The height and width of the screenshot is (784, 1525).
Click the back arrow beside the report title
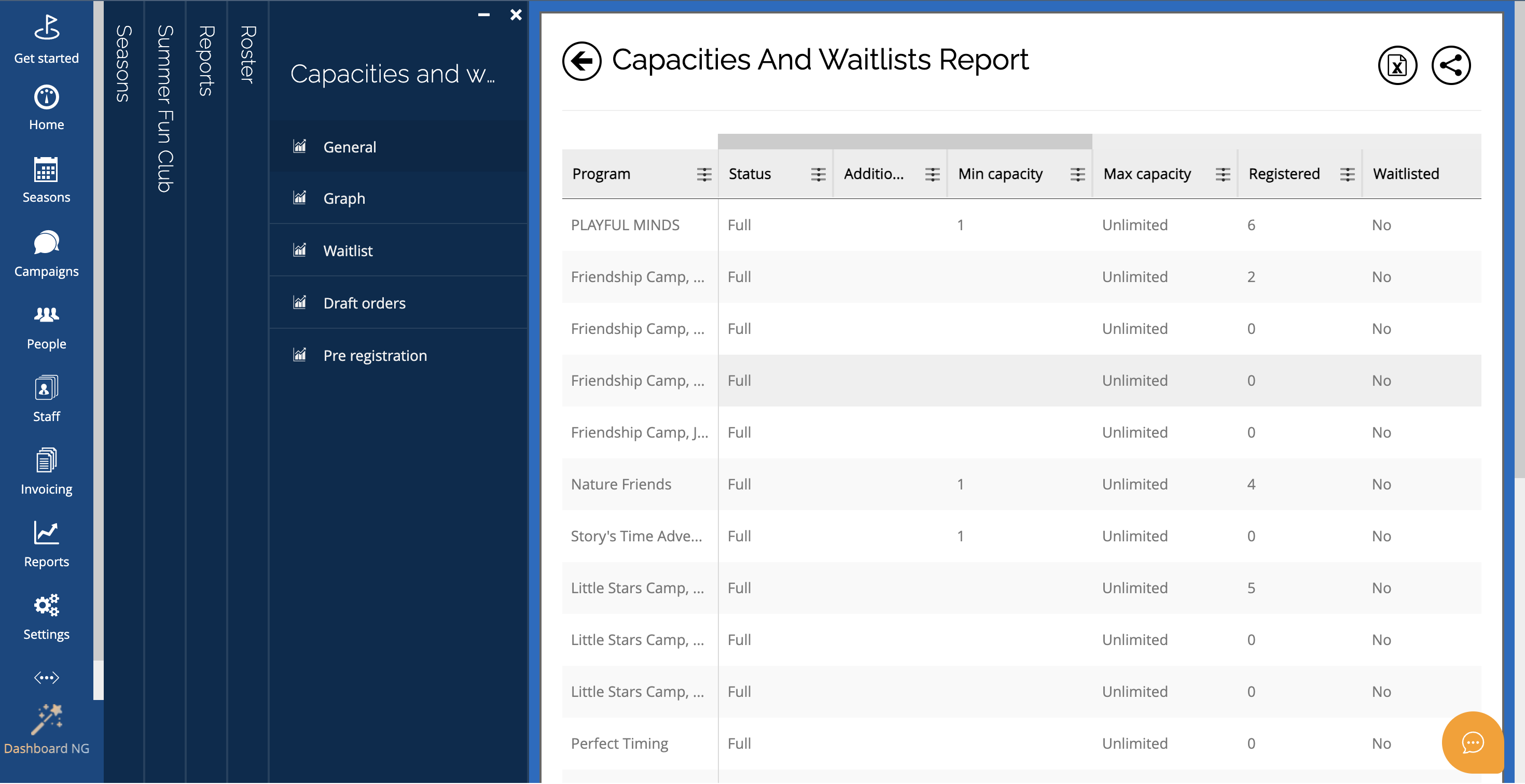[x=581, y=61]
